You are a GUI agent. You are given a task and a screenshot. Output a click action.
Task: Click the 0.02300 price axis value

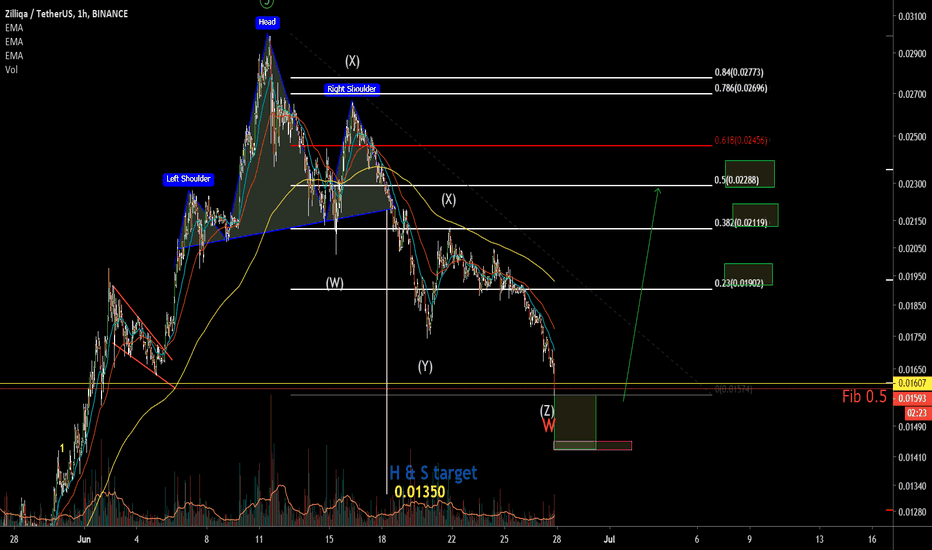pos(912,184)
